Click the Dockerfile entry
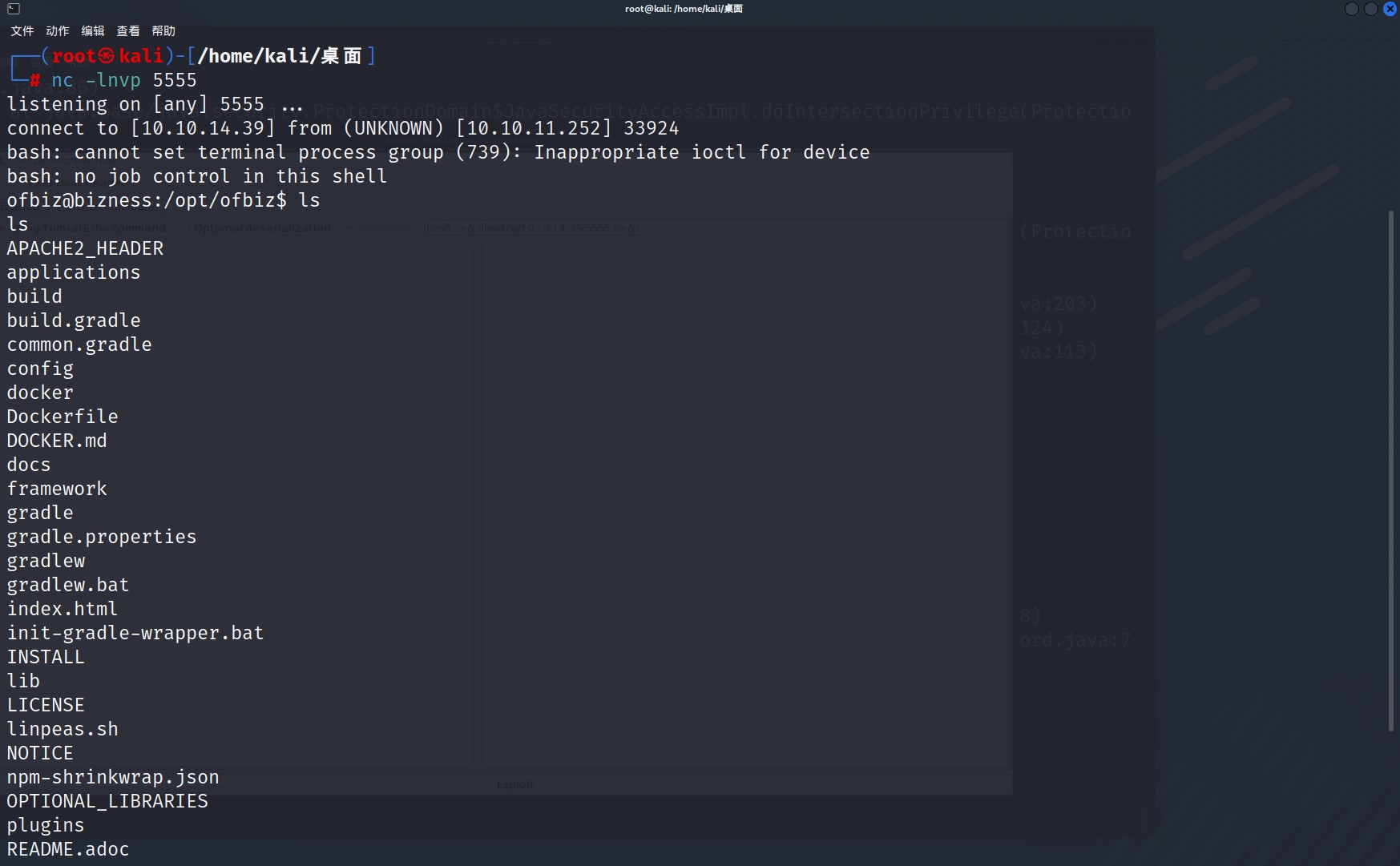This screenshot has width=1400, height=866. pos(63,417)
